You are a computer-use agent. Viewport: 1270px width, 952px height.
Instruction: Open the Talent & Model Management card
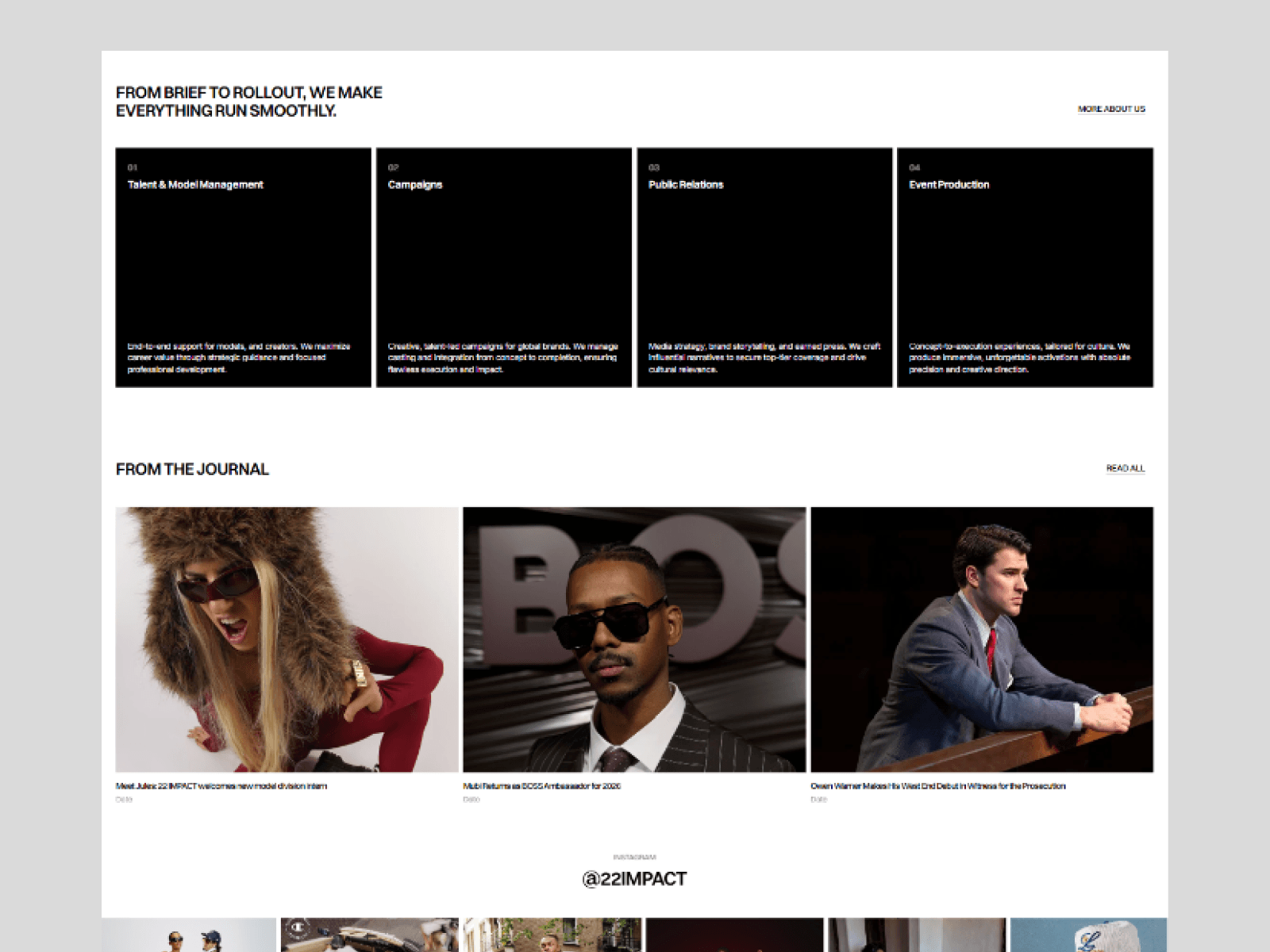243,267
